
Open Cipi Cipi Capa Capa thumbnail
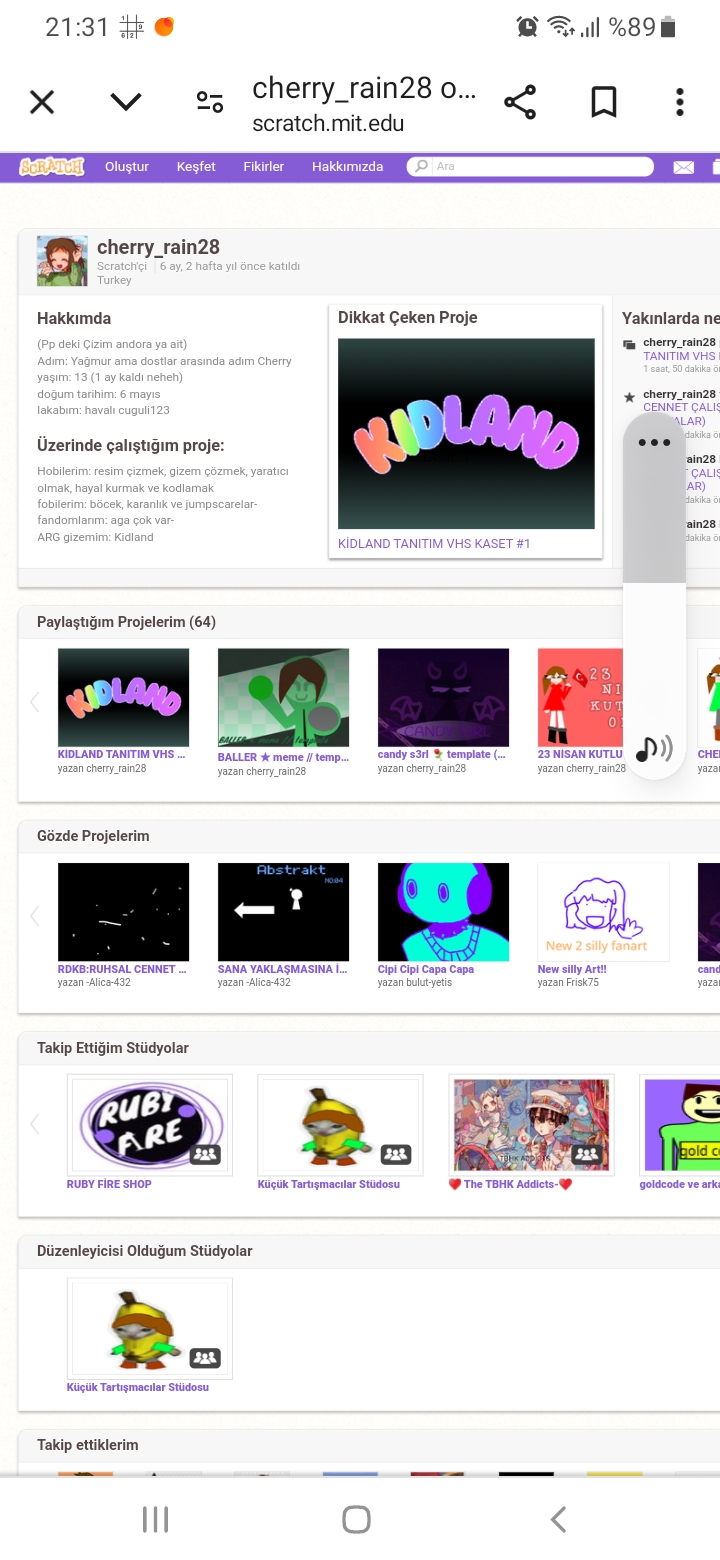point(443,912)
